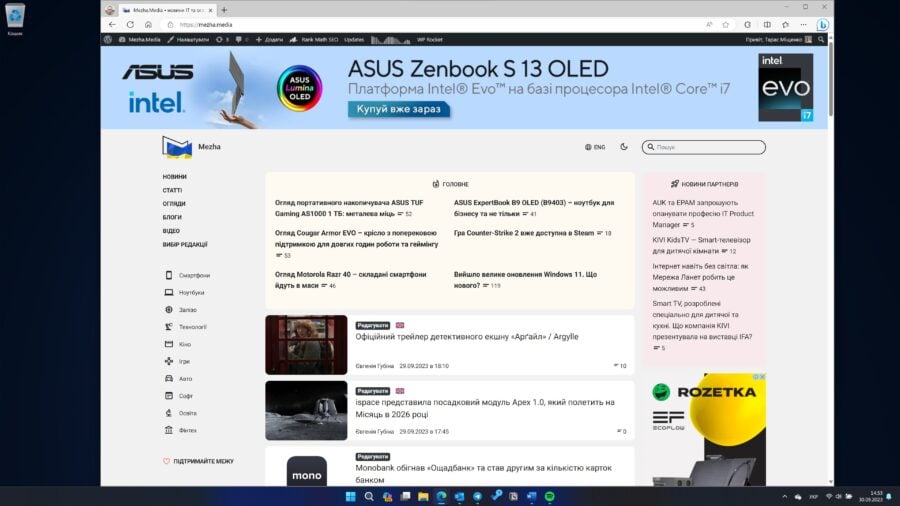Click Редагувати on the Monobank article
The image size is (900, 506).
373,457
